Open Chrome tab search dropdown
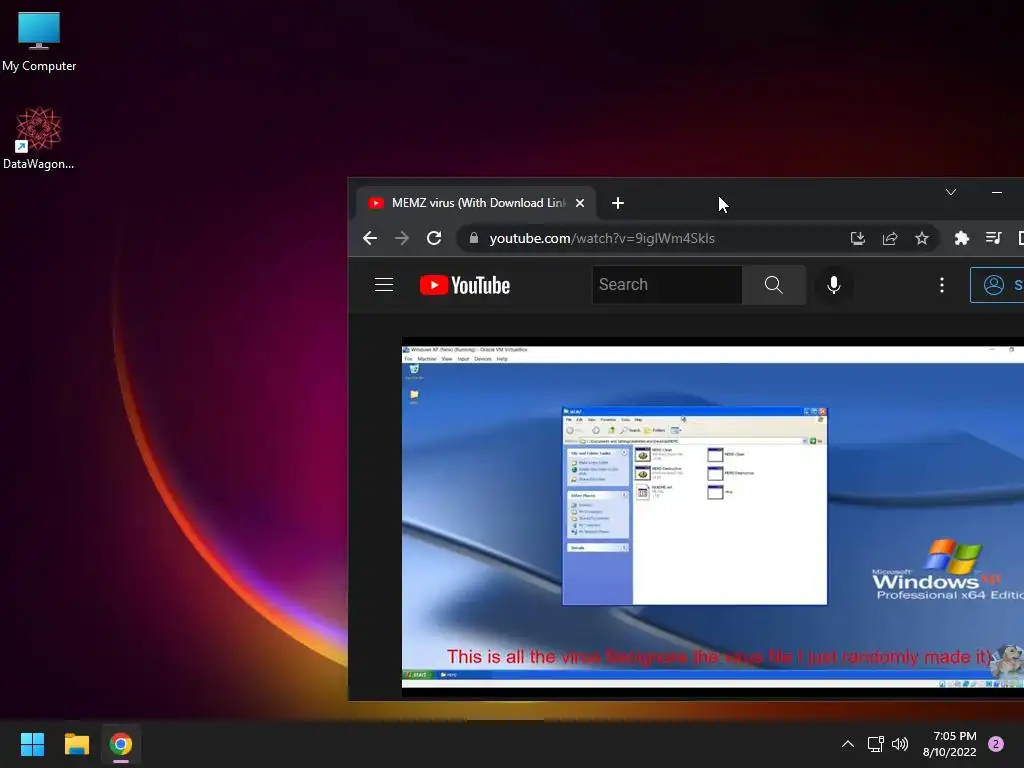1024x768 pixels. pos(951,192)
